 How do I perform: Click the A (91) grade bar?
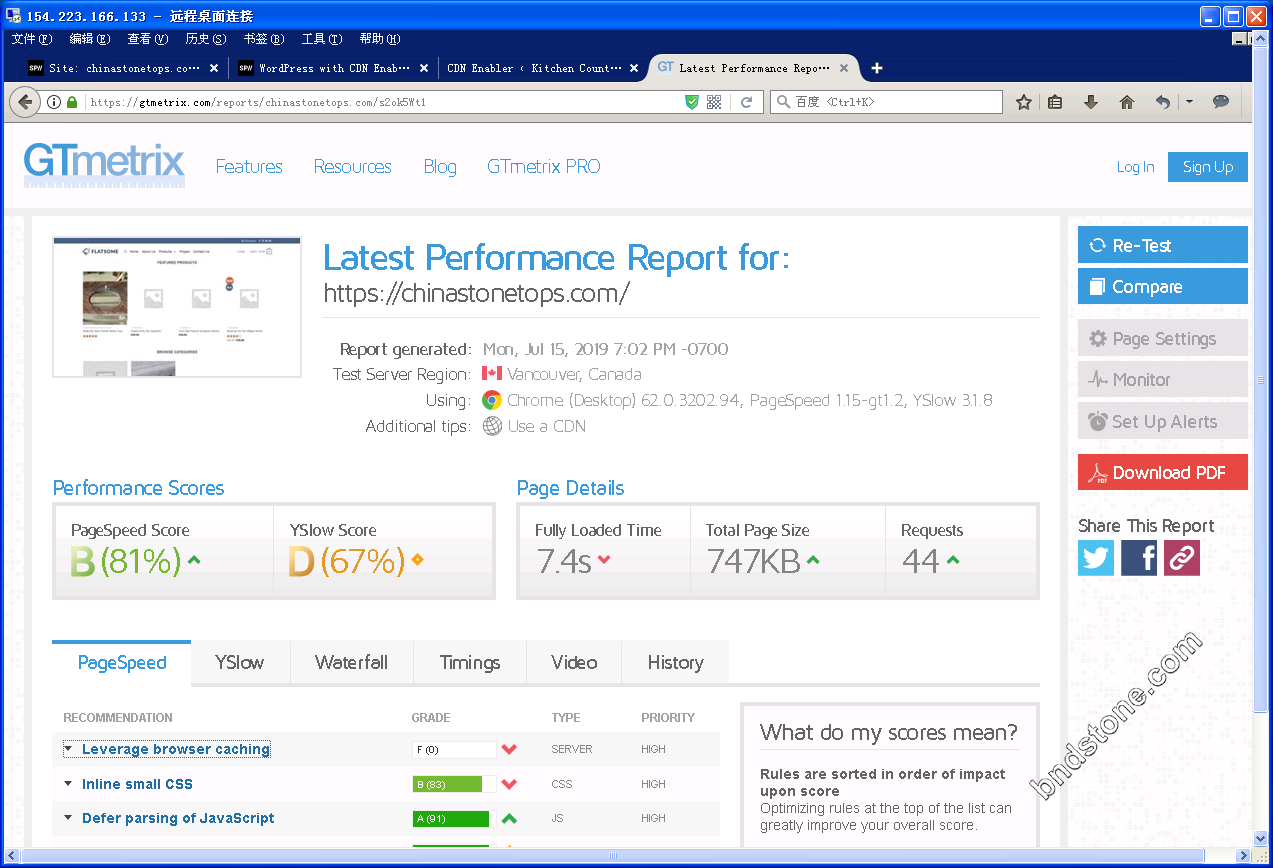[x=454, y=819]
